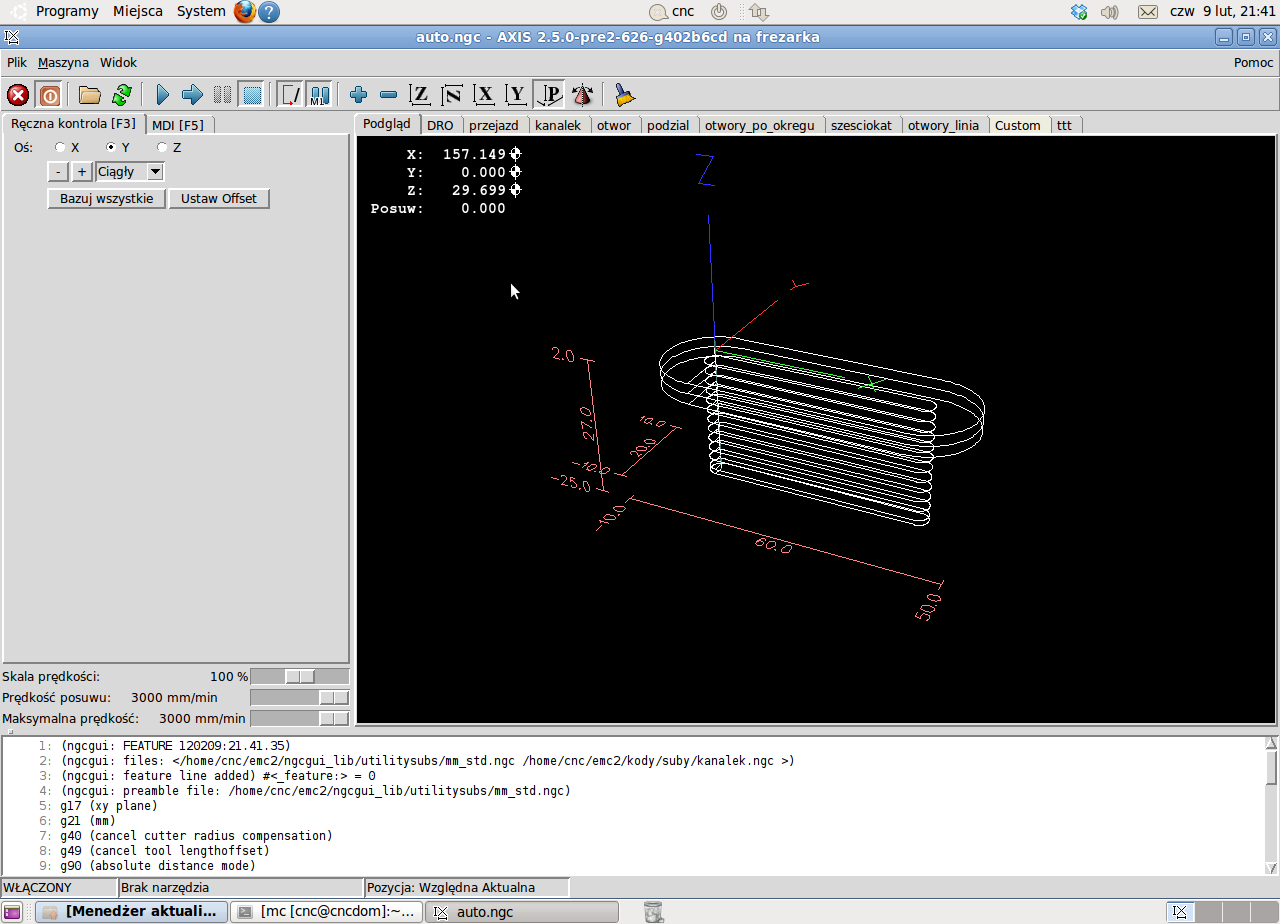Viewport: 1280px width, 924px height.
Task: Click the G-code listing vertical scrollbar
Action: [x=1271, y=806]
